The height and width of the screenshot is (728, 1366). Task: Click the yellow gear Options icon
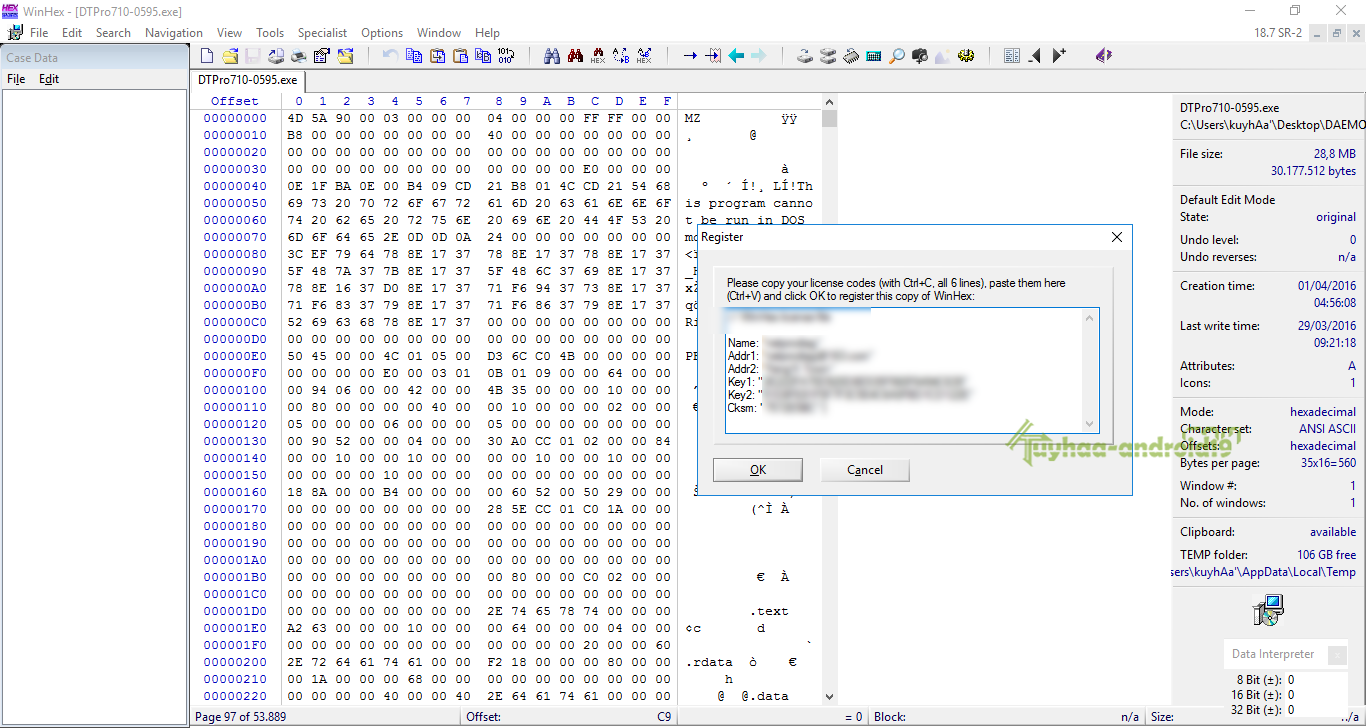966,56
